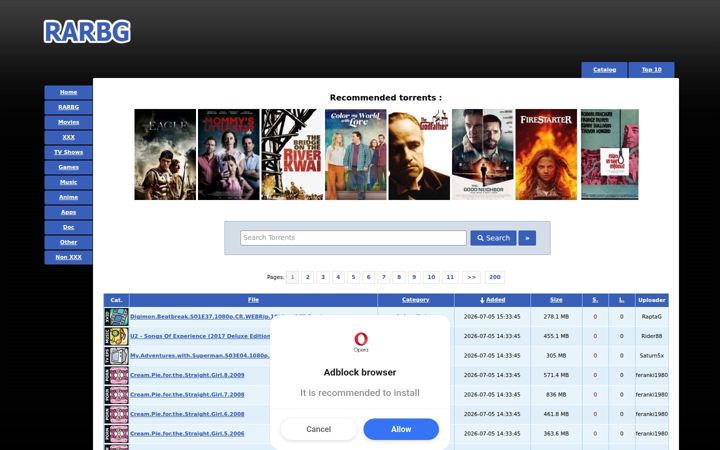This screenshot has height=450, width=720.
Task: Open Movies category in sidebar
Action: click(68, 122)
